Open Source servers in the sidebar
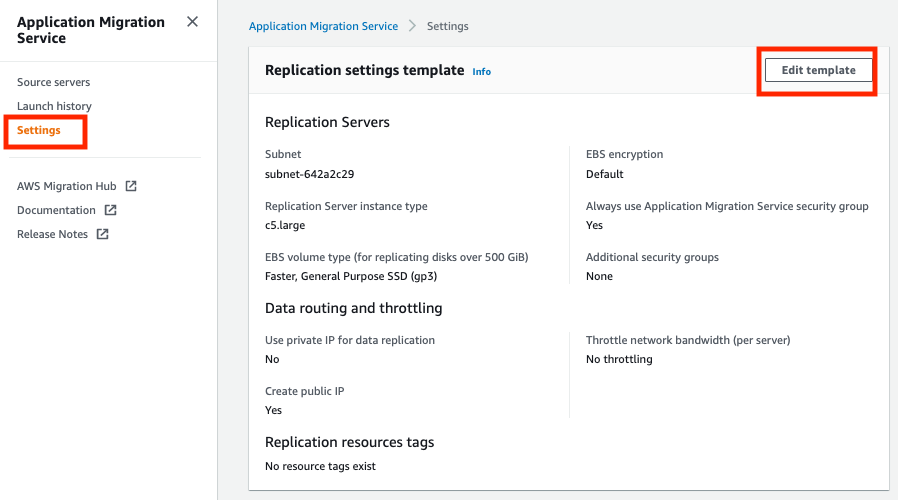 pyautogui.click(x=53, y=82)
